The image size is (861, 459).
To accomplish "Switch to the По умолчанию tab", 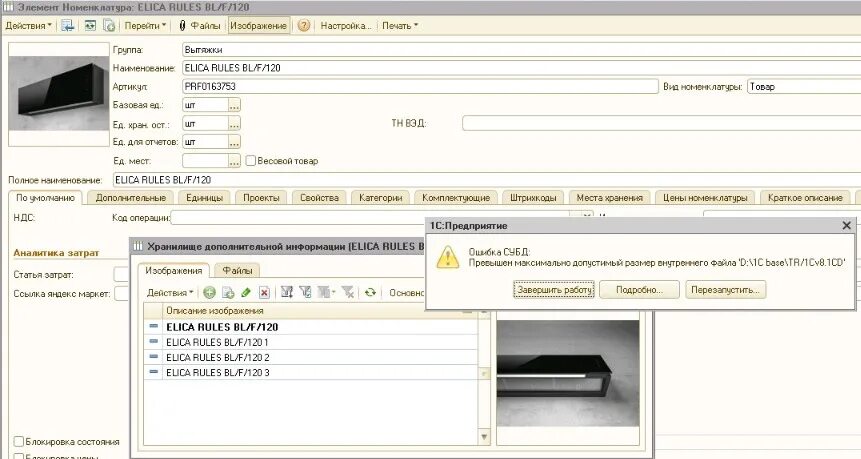I will 45,198.
